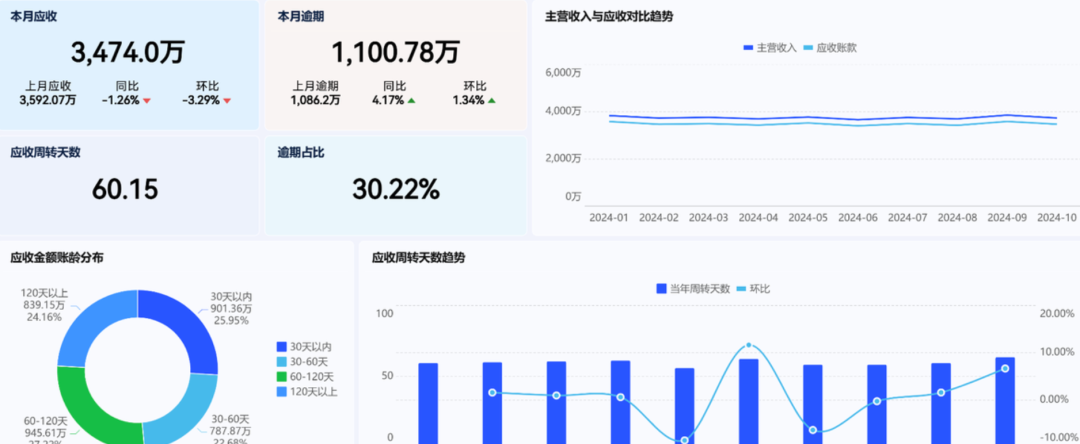The width and height of the screenshot is (1080, 444).
Task: Hide the 当年周转天数 bar series via legend
Action: click(x=693, y=288)
